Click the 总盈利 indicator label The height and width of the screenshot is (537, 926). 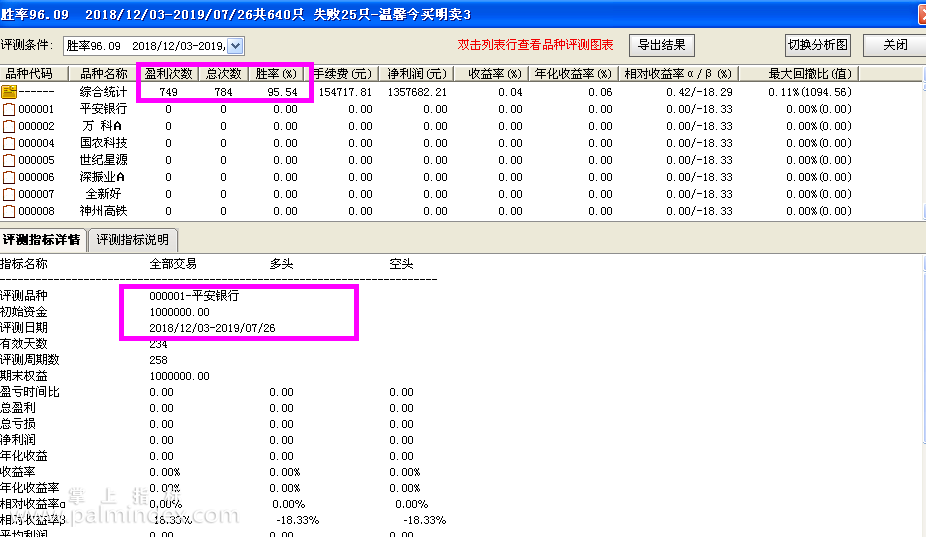click(x=18, y=408)
